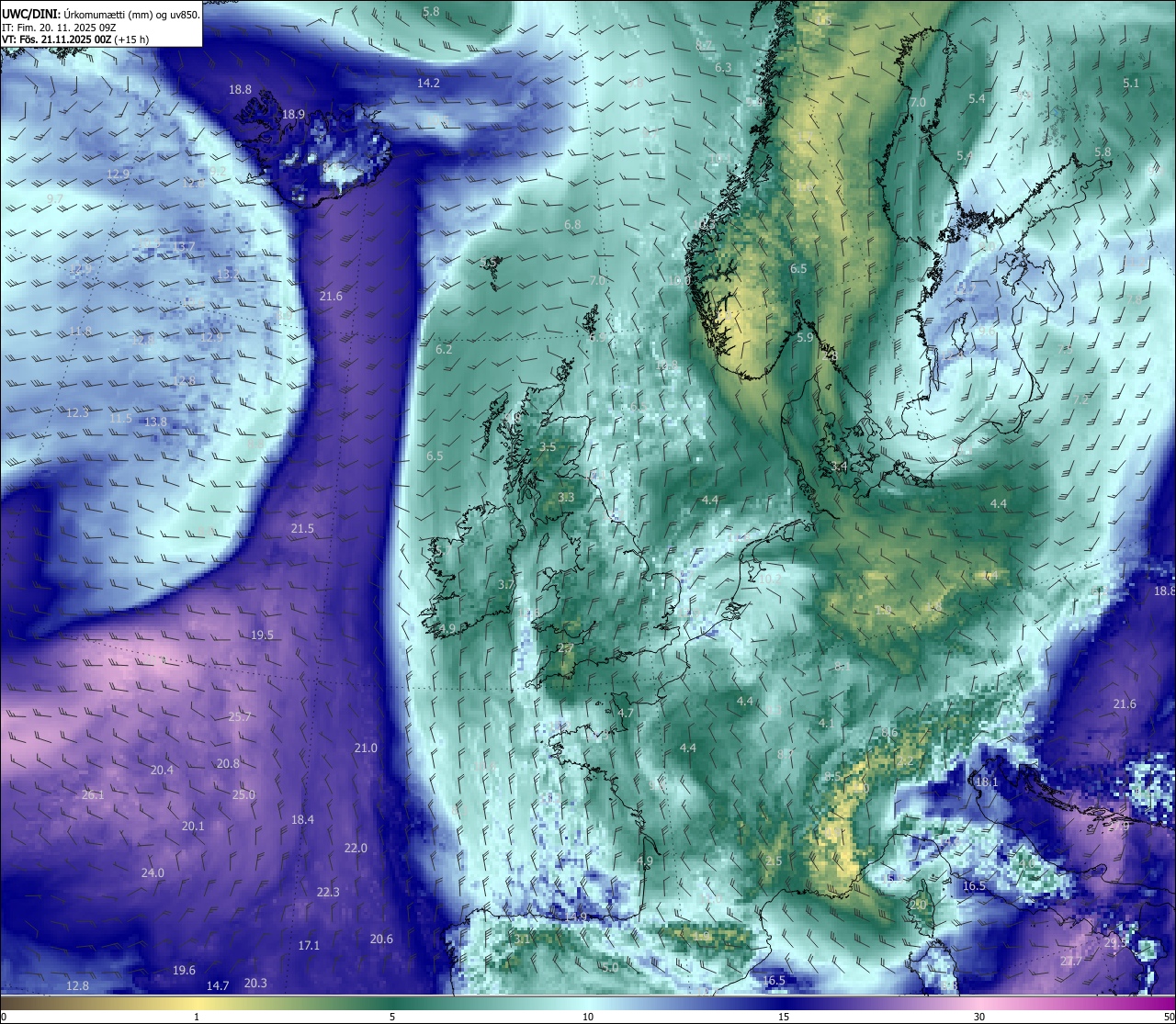Click the 6.3 value label
The image size is (1176, 1024).
coord(723,68)
